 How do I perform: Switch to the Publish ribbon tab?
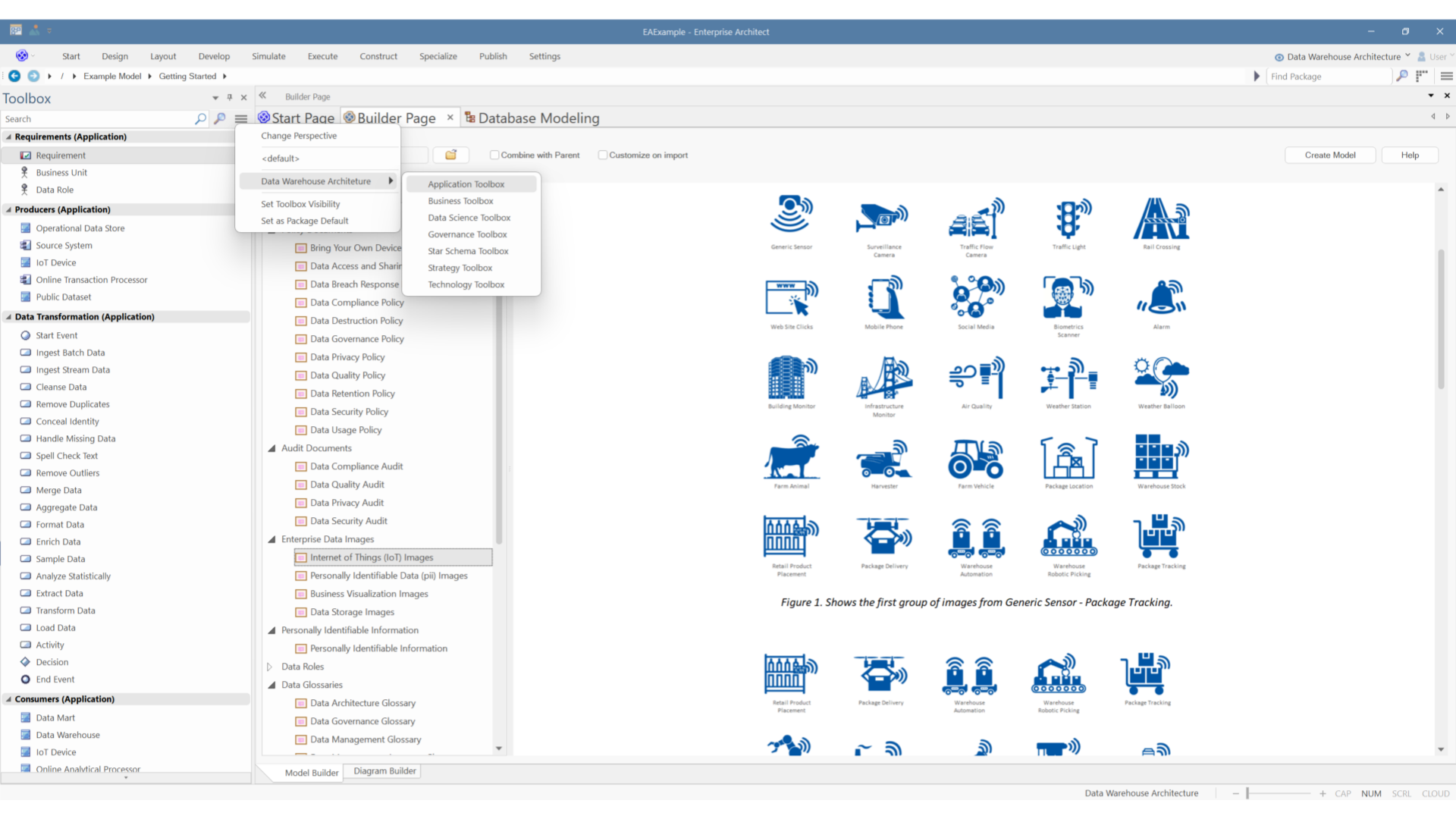pos(493,55)
